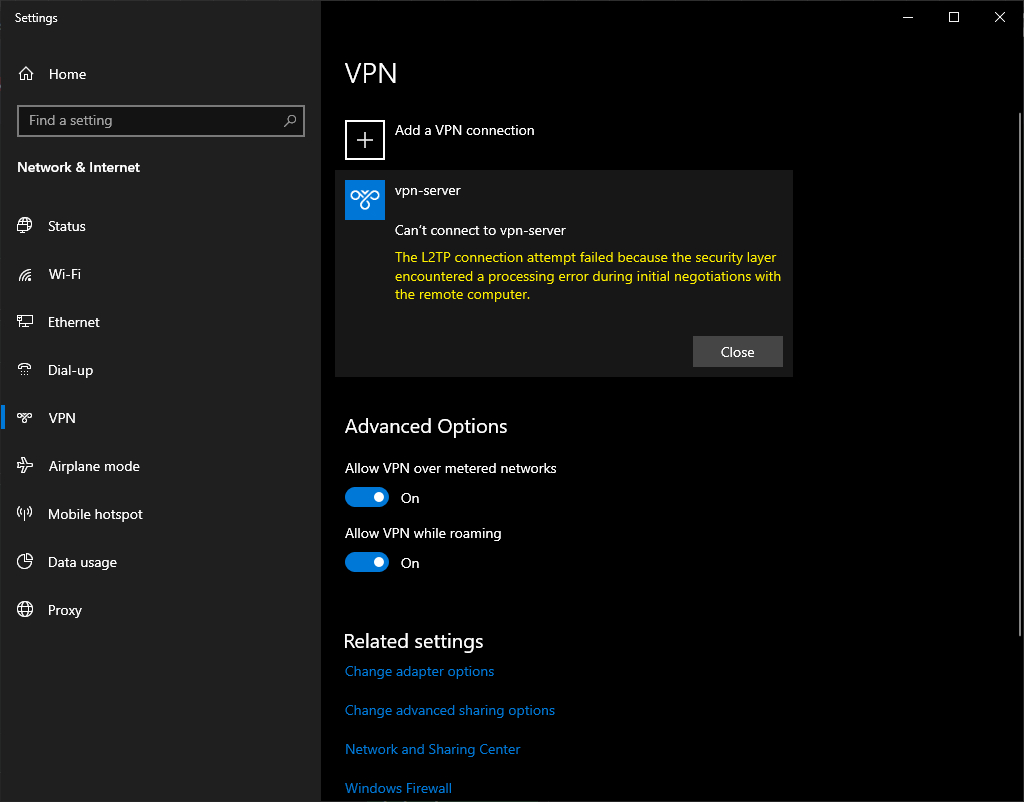Maximize the Settings window
1024x802 pixels.
pos(953,18)
